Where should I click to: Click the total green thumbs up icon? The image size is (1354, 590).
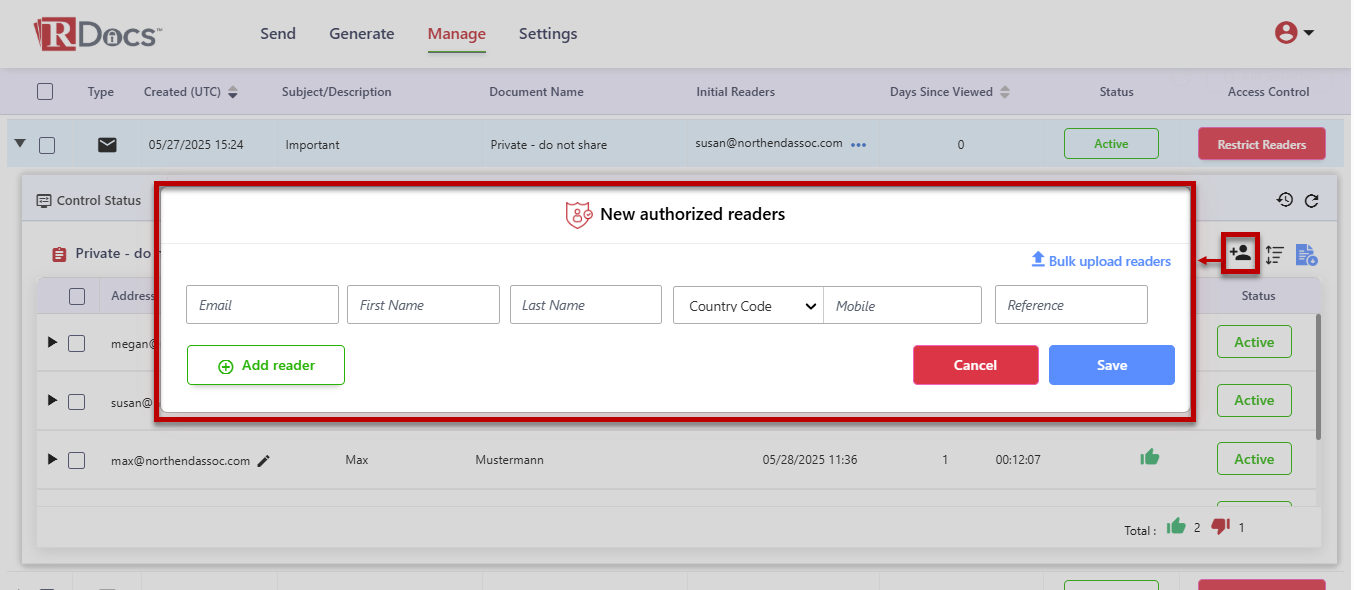click(1176, 526)
